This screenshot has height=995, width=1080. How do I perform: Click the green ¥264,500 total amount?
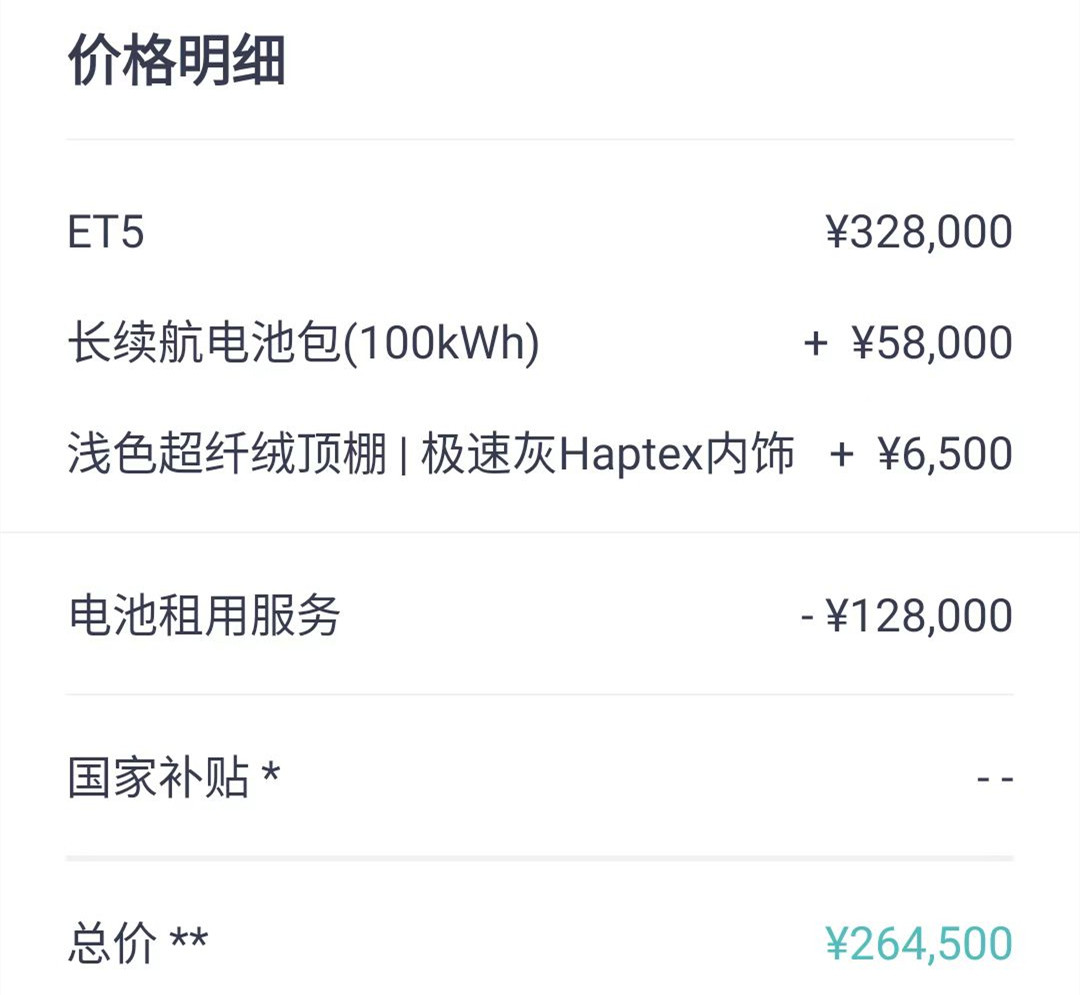pos(919,944)
